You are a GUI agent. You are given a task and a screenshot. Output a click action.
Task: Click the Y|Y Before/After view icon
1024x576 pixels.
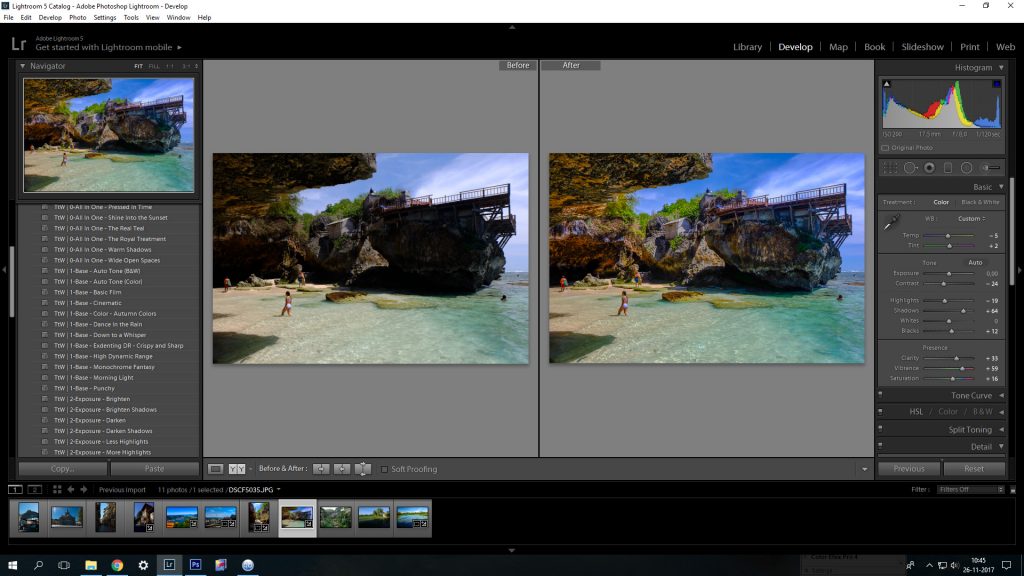(237, 469)
